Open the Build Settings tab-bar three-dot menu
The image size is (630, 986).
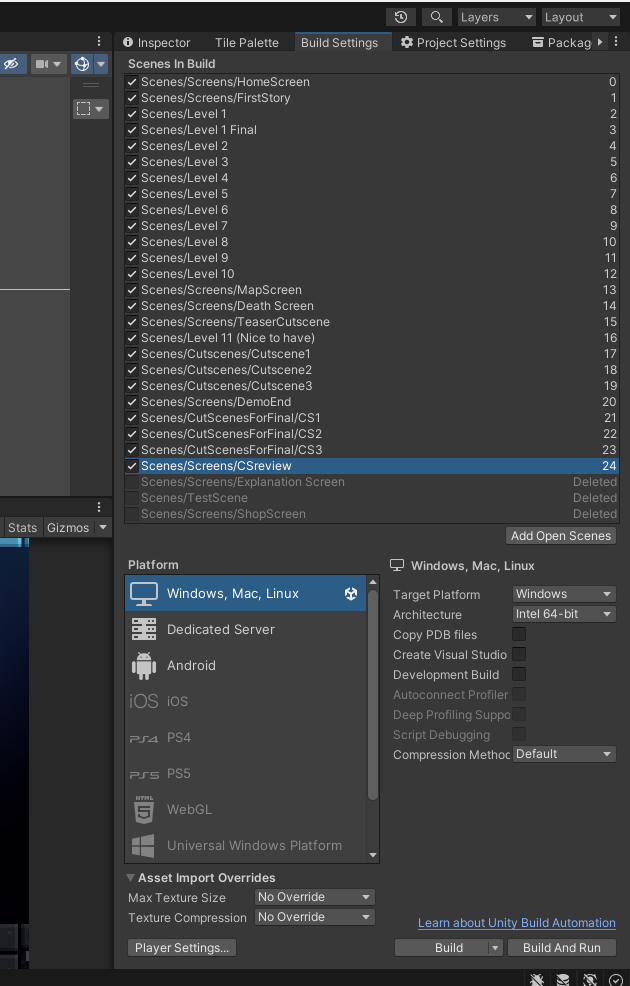point(616,42)
